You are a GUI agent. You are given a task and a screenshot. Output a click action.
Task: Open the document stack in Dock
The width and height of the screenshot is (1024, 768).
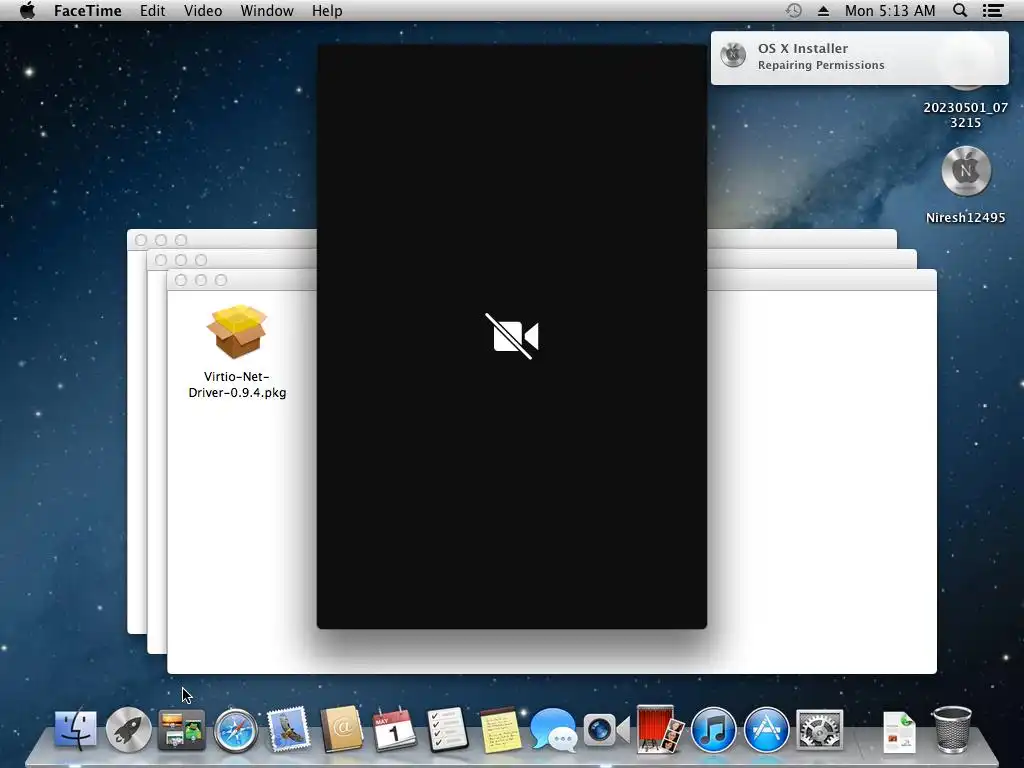pyautogui.click(x=900, y=731)
